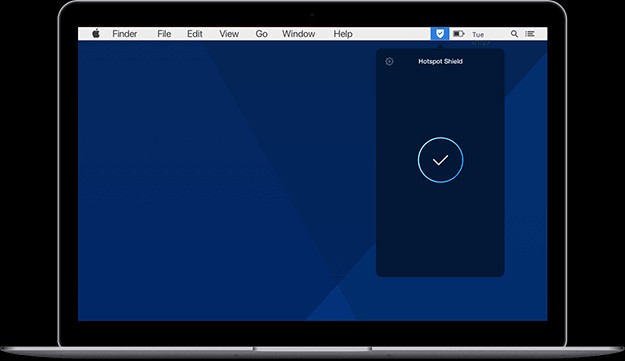Open the View menu
Viewport: 625px width, 361px height.
[229, 34]
